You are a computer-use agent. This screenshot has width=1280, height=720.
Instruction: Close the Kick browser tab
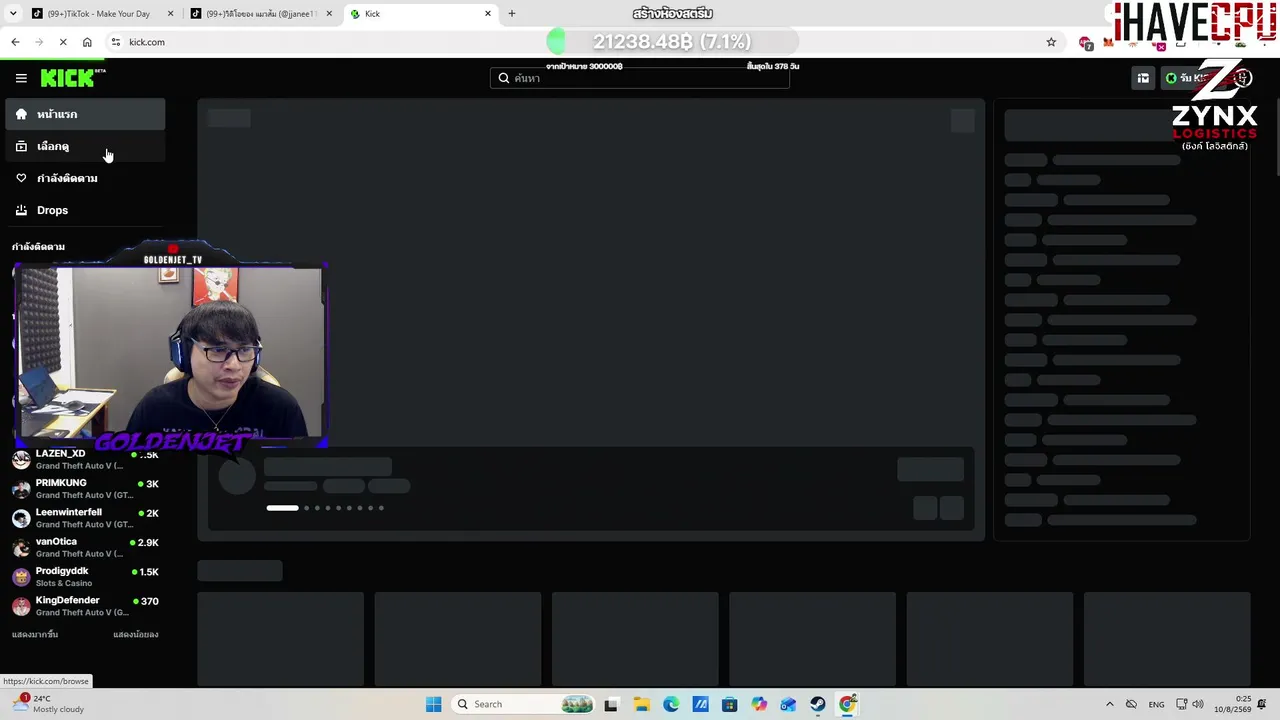[488, 14]
